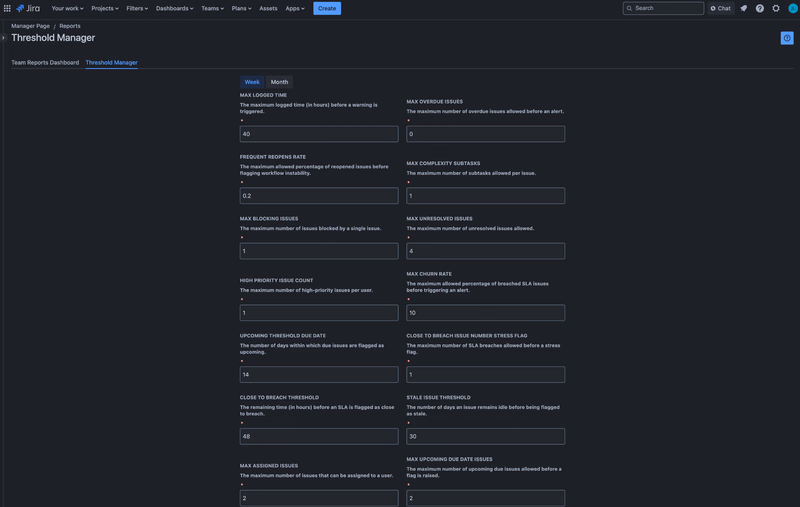Open the help question mark icon
The width and height of the screenshot is (800, 507).
point(760,8)
